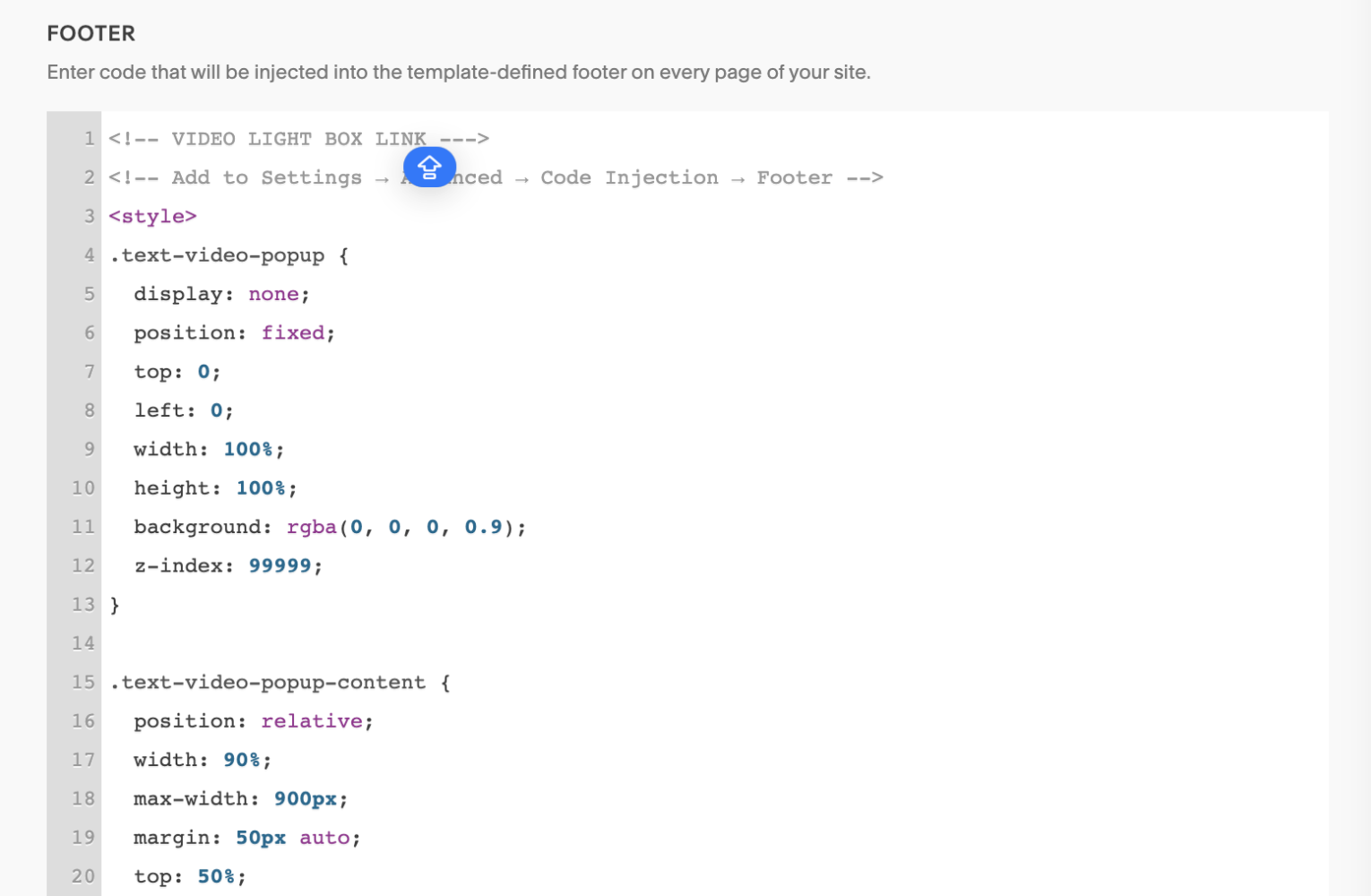
Task: Click the left: 0; line
Action: pyautogui.click(x=184, y=410)
